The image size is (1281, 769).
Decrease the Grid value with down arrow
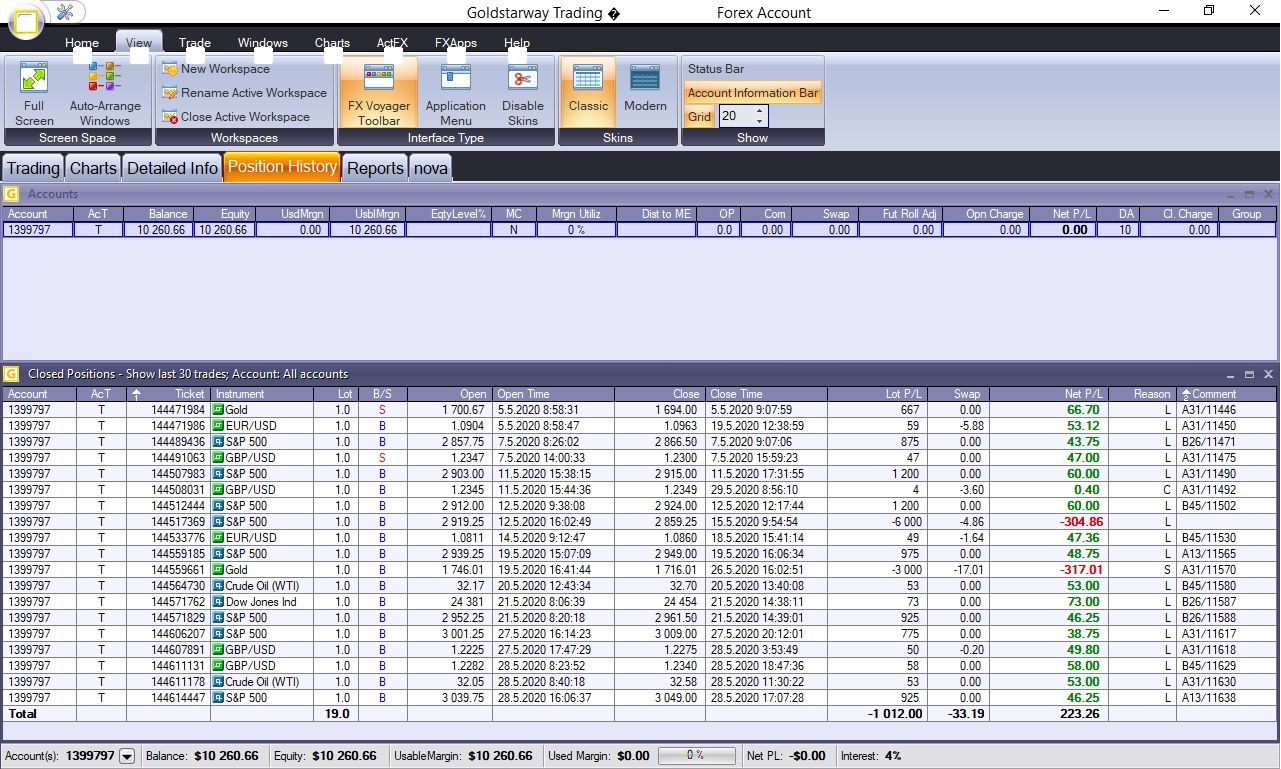click(x=760, y=121)
